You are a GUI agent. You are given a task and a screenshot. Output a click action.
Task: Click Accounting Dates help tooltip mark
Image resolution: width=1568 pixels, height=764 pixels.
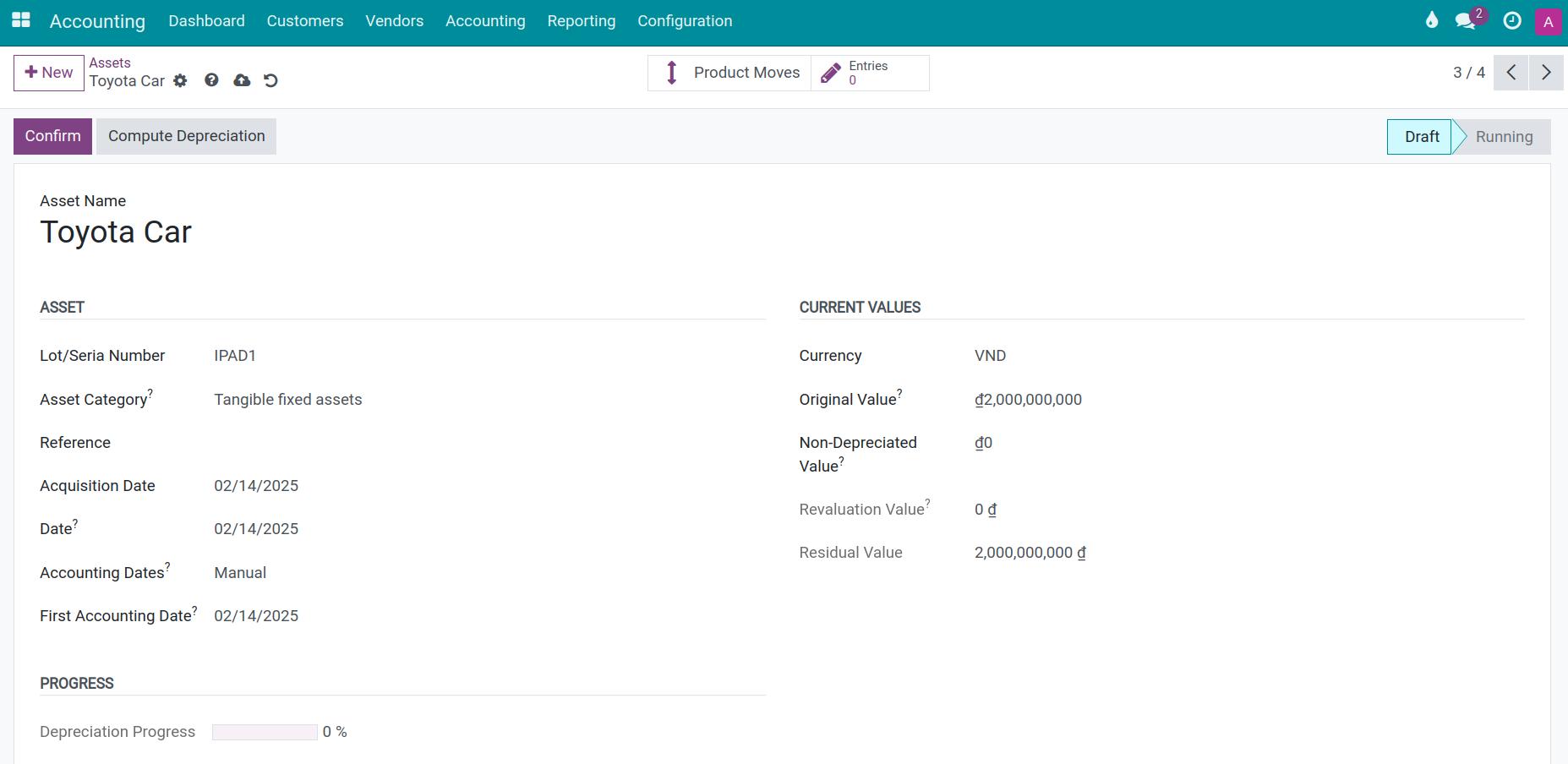point(167,566)
